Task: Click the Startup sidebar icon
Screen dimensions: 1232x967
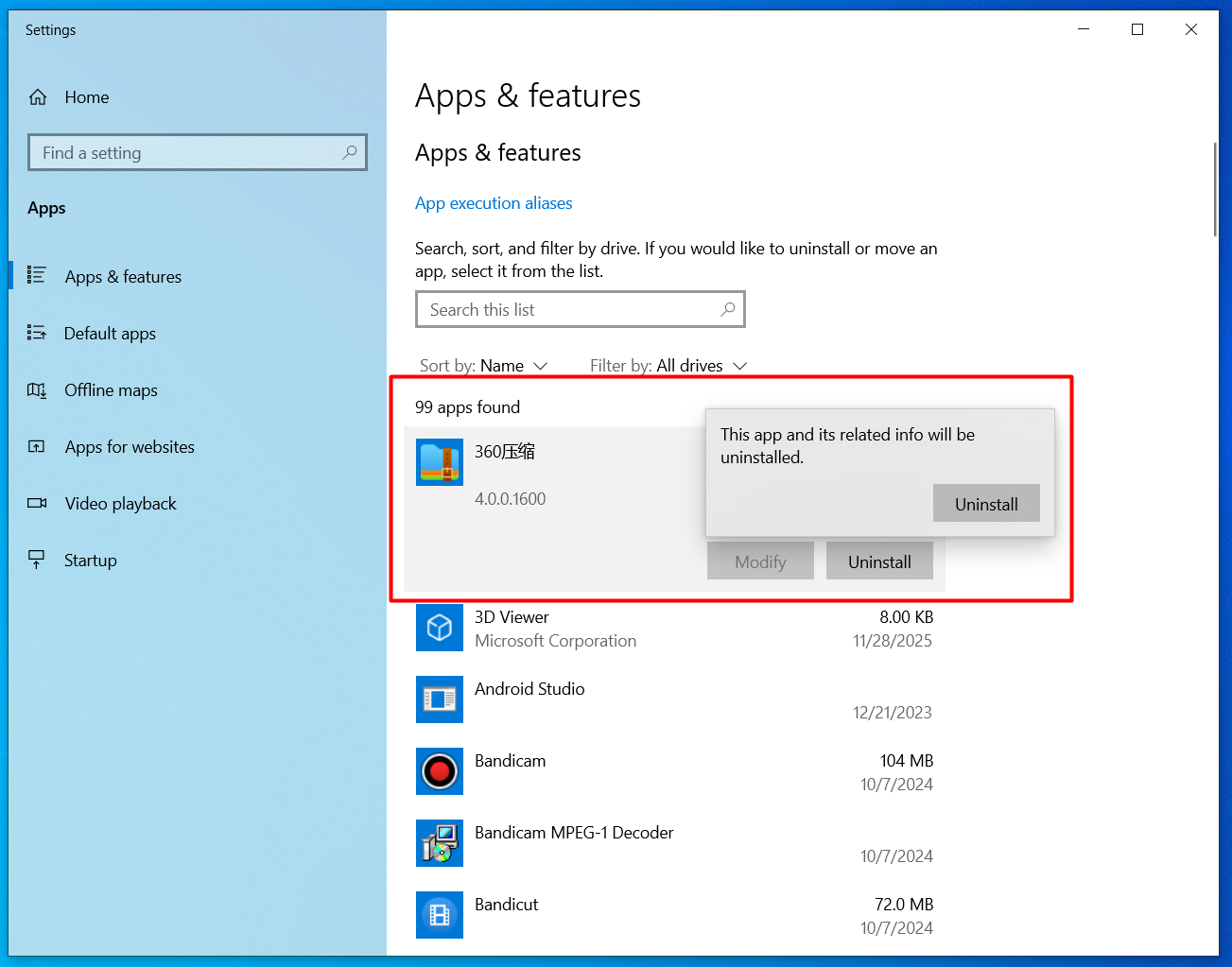Action: [x=37, y=560]
